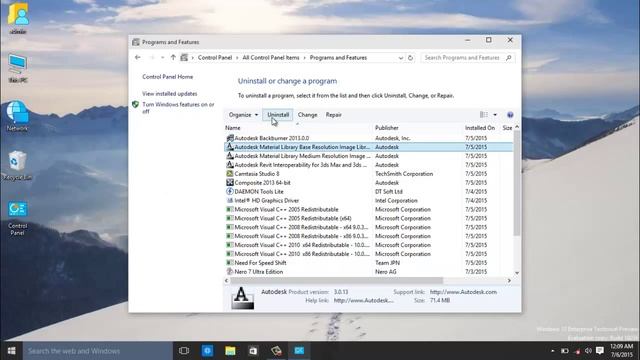Click the Autodesk support link URL
Viewport: 640px width, 360px height.
coord(463,292)
